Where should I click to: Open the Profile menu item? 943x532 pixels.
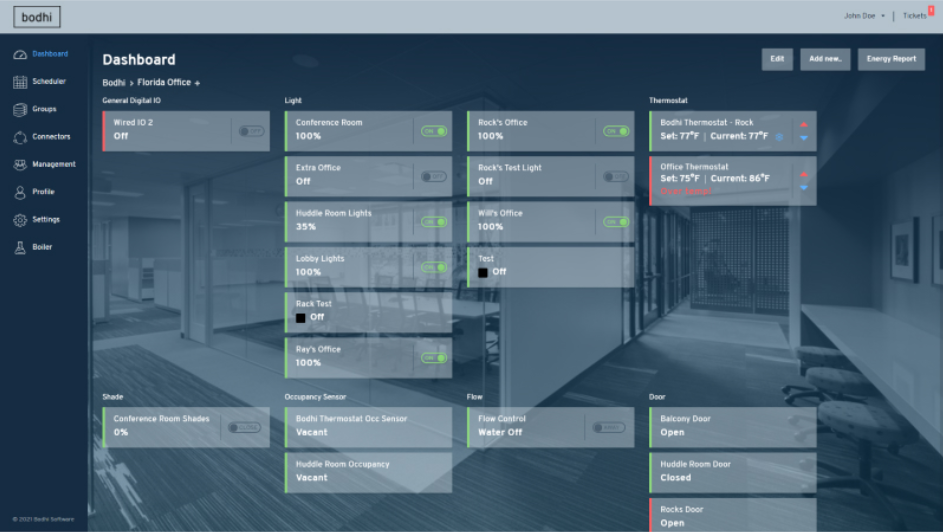[x=43, y=192]
